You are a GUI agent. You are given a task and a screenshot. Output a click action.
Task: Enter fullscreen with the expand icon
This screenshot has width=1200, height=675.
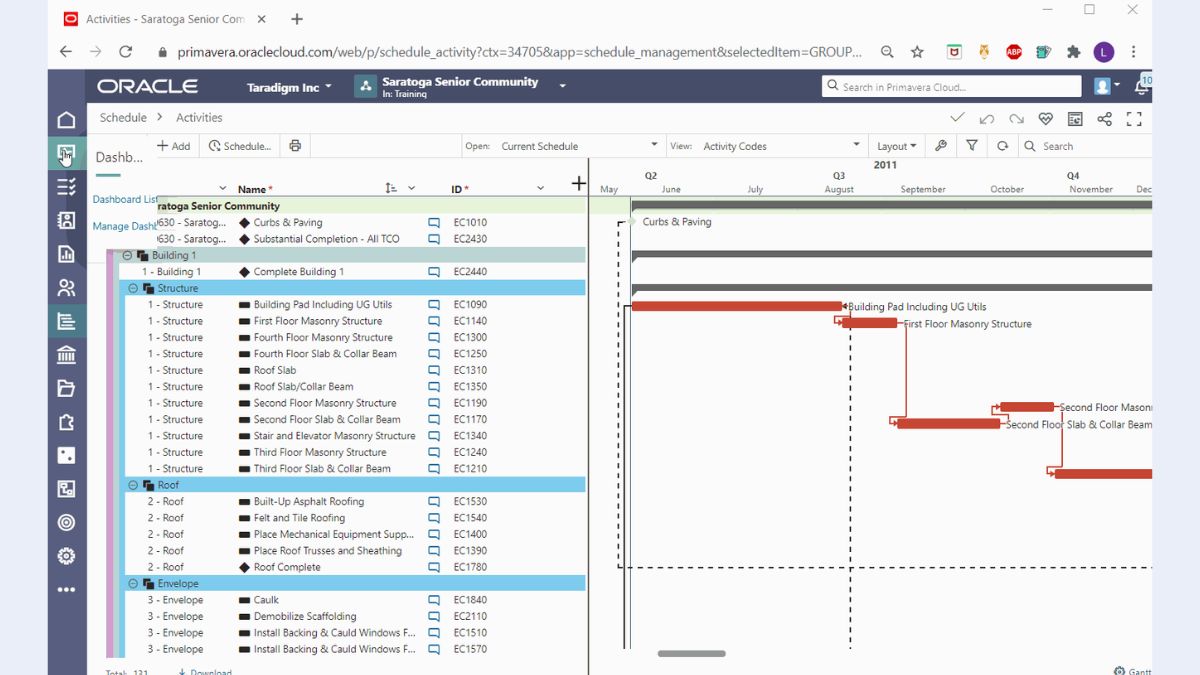coord(1134,119)
